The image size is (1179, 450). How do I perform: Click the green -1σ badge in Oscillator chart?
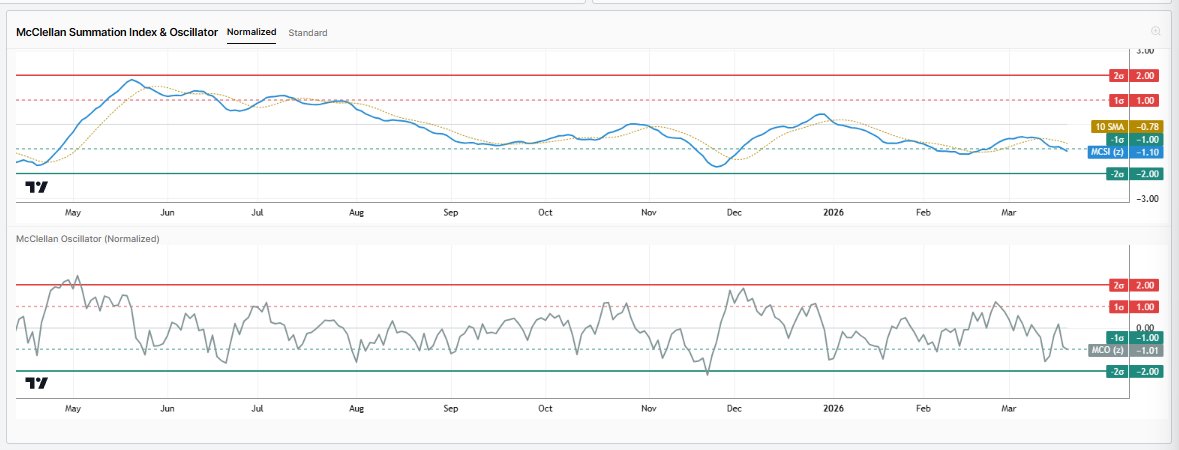click(1116, 338)
